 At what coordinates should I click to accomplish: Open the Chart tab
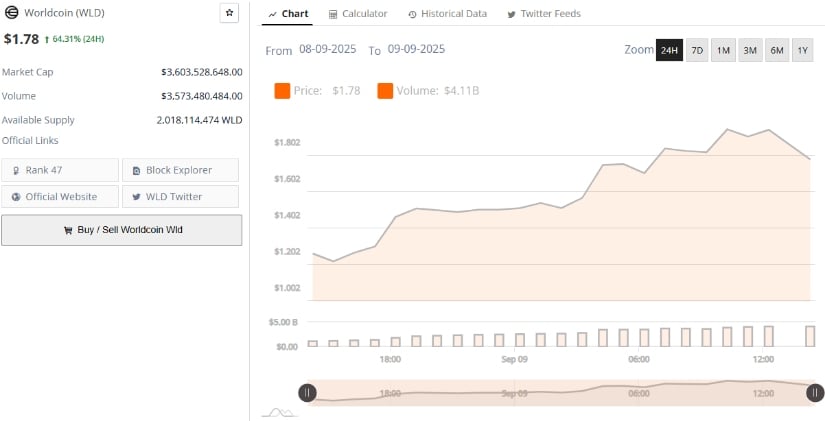[287, 14]
